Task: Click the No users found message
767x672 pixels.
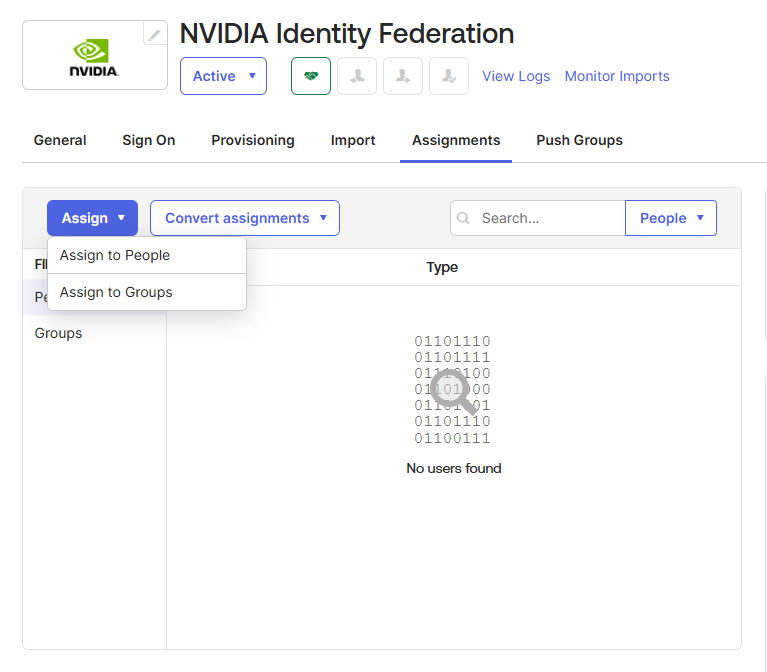Action: (x=454, y=469)
